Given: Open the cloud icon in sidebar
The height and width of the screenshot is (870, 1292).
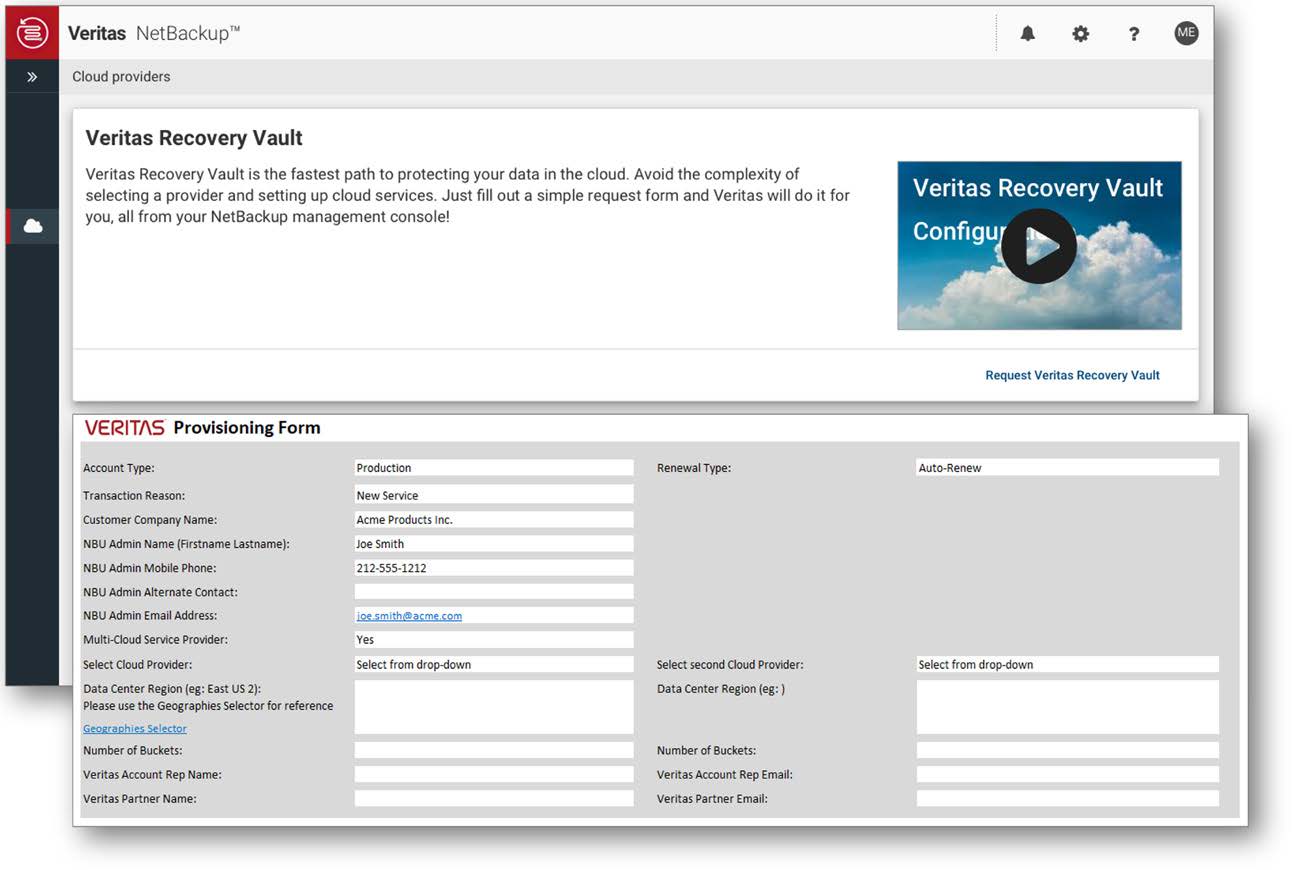Looking at the screenshot, I should [33, 226].
